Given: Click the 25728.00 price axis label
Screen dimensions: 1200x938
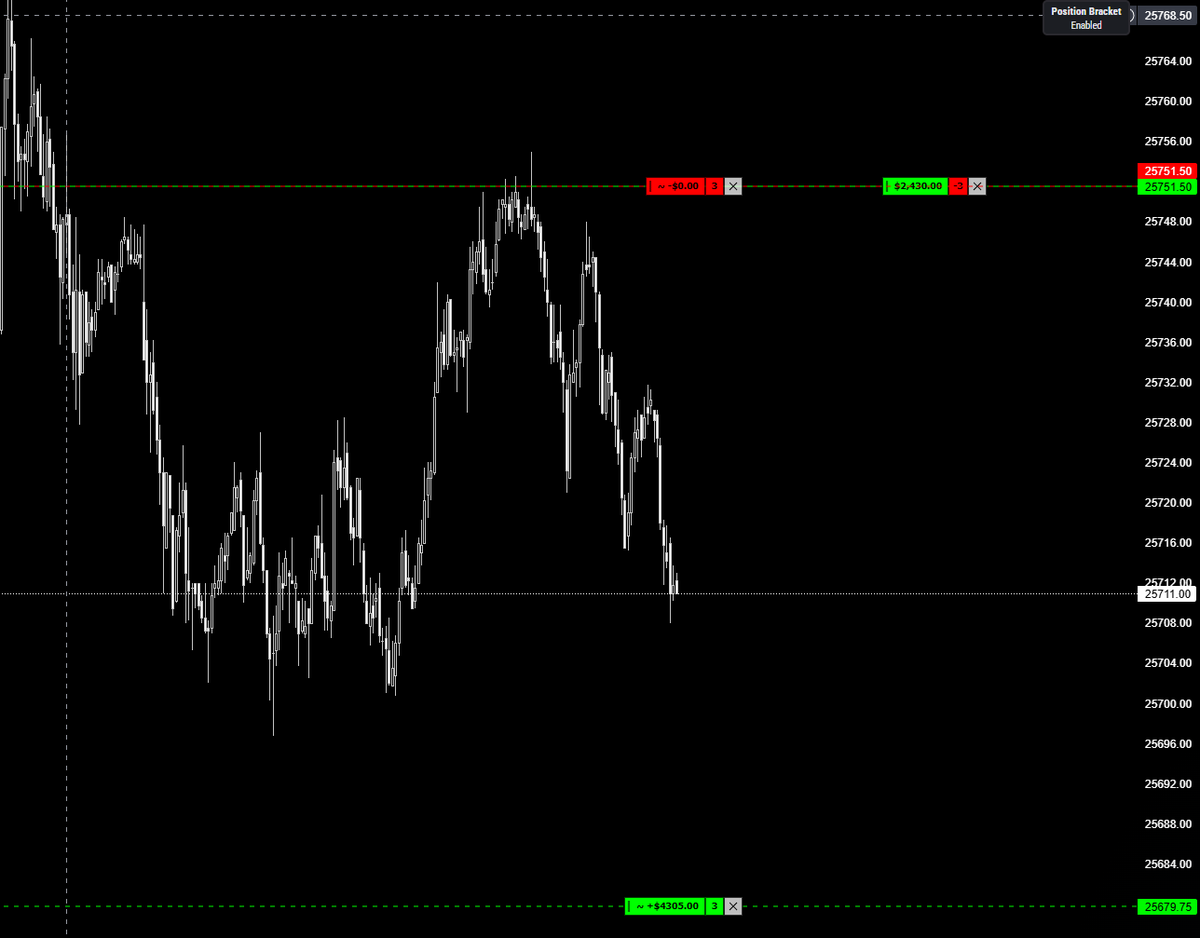Looking at the screenshot, I should [x=1167, y=423].
